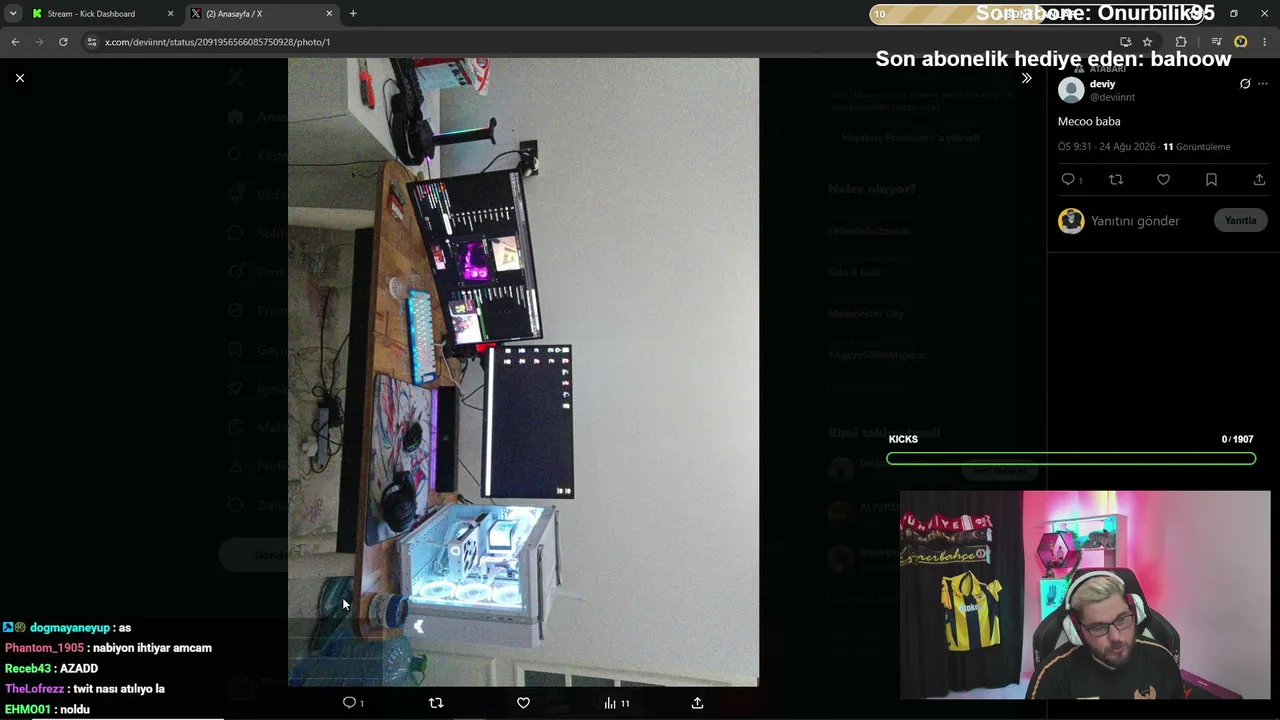Install app icon in the address bar
1280x720 pixels.
[1125, 42]
